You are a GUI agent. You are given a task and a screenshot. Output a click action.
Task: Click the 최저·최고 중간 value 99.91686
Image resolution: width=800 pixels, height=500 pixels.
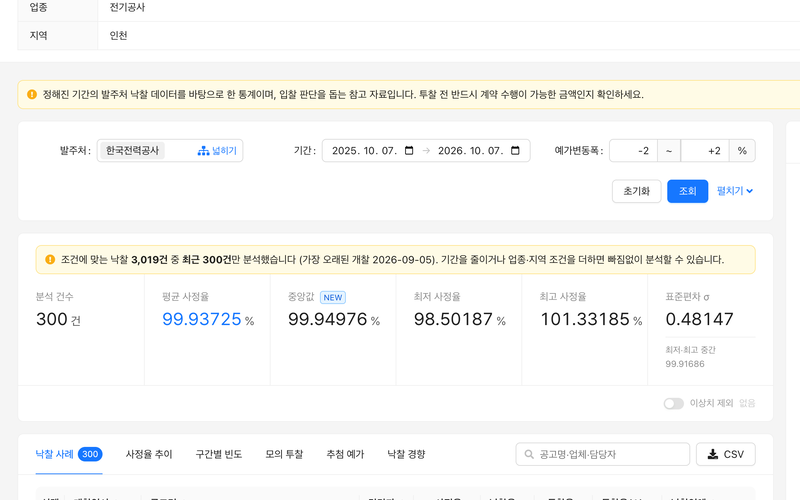click(685, 364)
